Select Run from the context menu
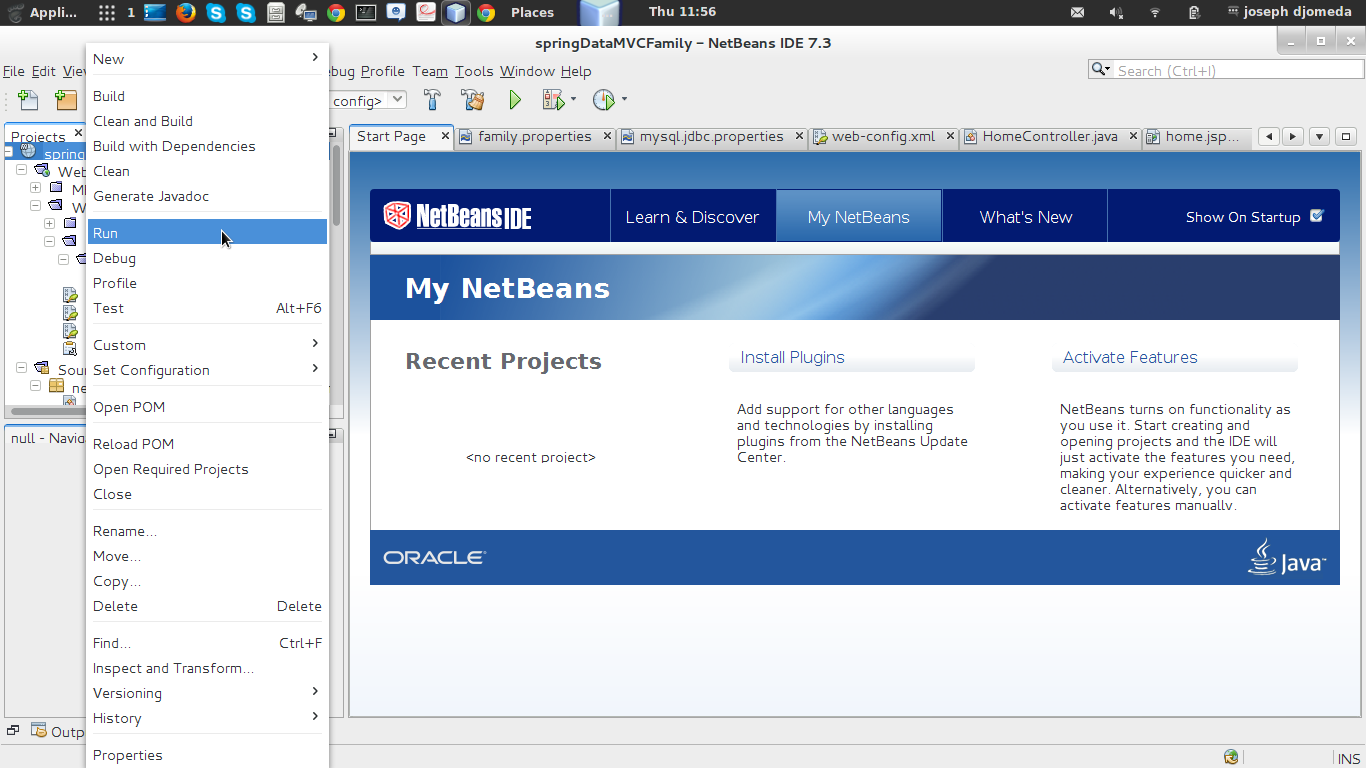Image resolution: width=1366 pixels, height=768 pixels. 207,232
